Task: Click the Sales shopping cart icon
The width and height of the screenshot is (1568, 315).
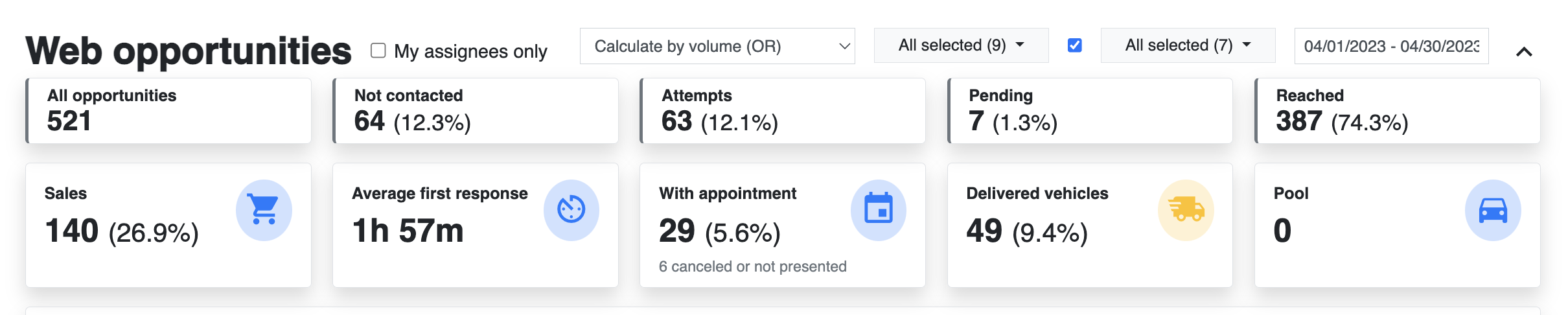Action: point(264,210)
